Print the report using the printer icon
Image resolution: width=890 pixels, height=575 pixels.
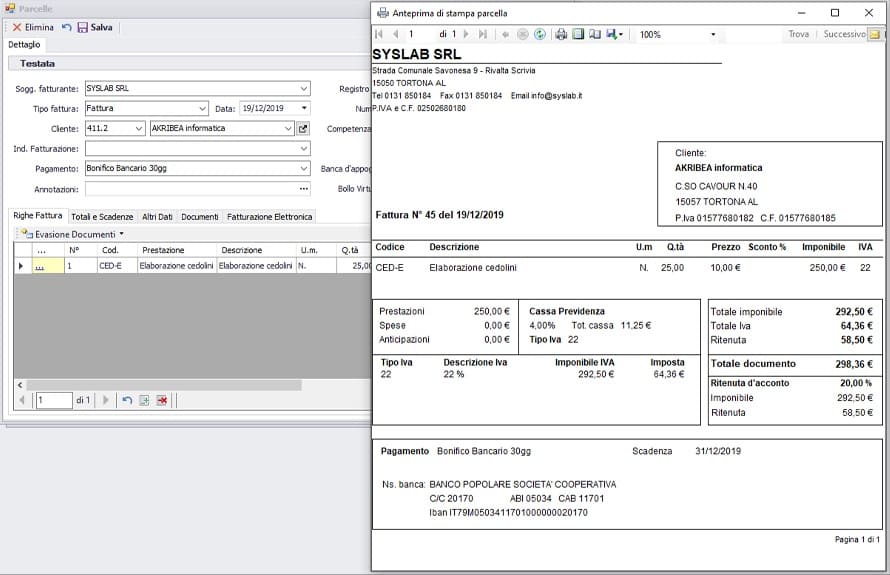point(561,34)
